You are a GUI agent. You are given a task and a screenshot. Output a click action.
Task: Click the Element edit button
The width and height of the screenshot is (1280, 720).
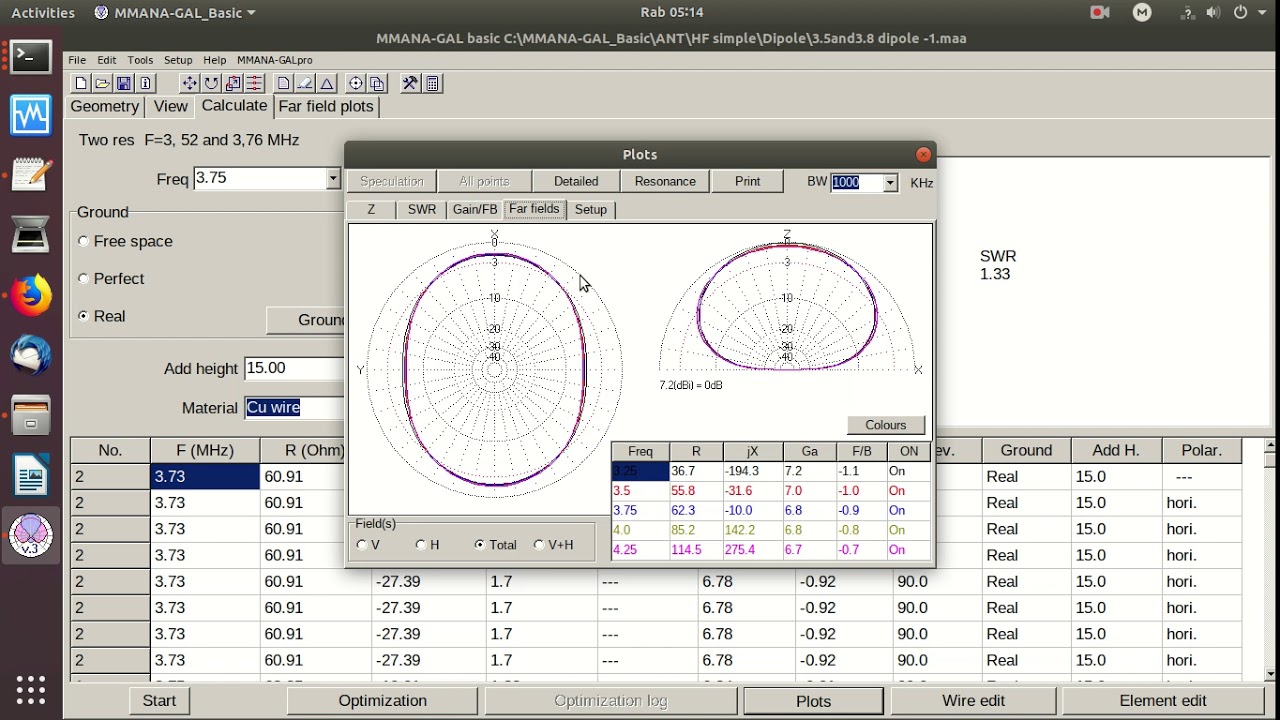pyautogui.click(x=1163, y=701)
